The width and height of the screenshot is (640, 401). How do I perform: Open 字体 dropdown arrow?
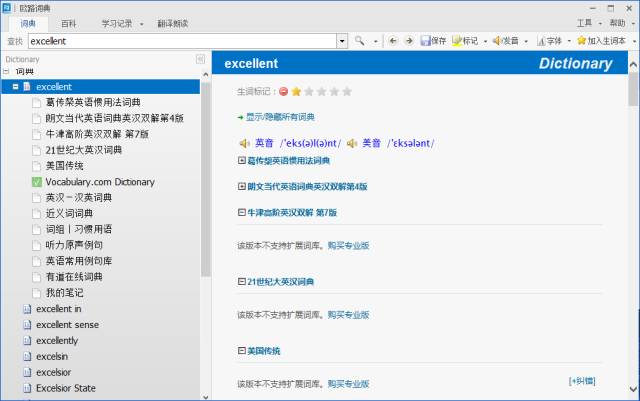[569, 41]
